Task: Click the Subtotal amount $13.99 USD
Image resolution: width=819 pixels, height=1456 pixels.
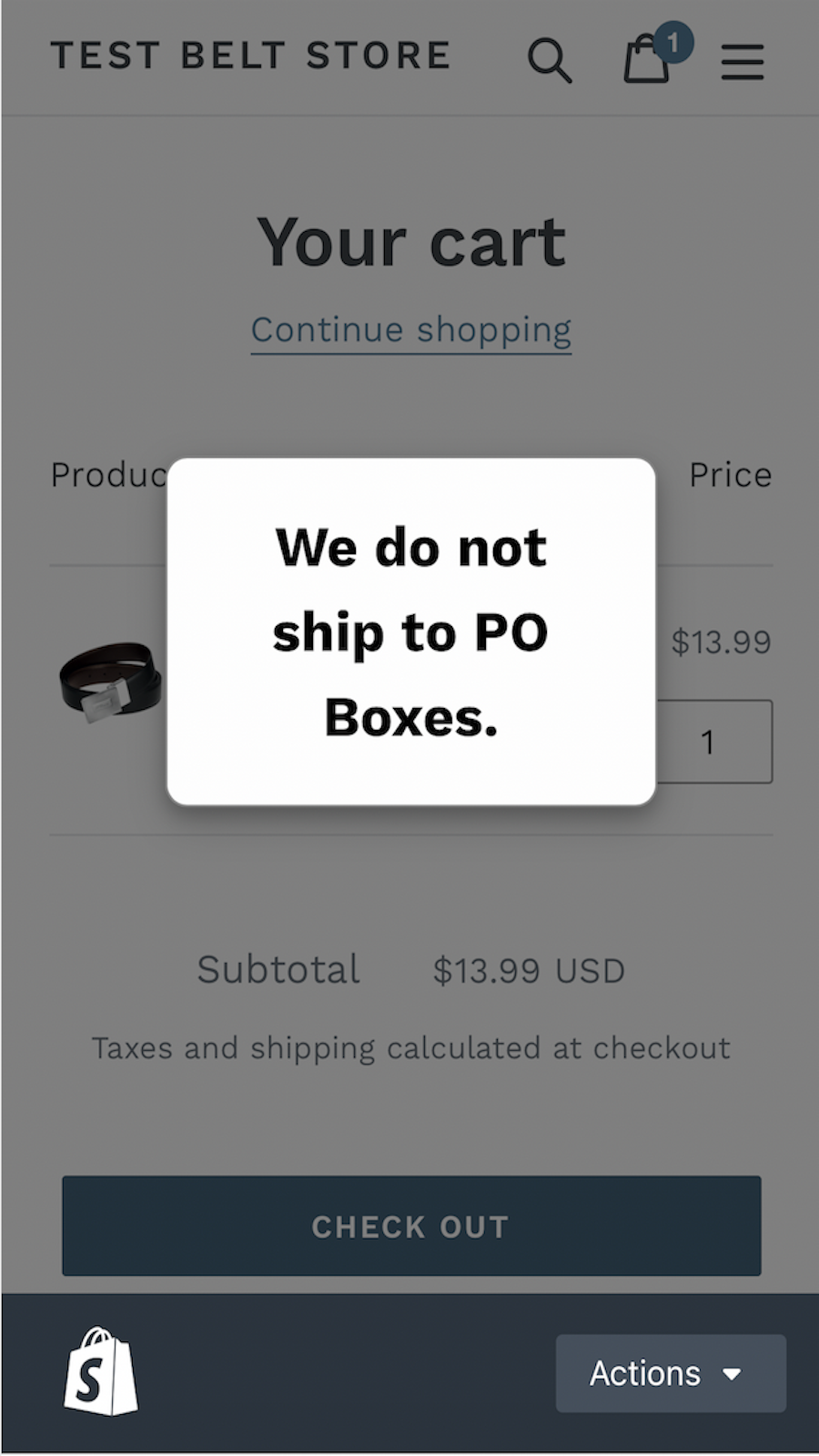Action: (529, 969)
